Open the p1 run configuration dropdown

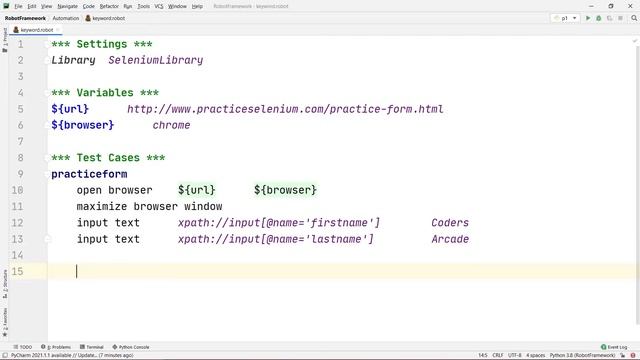pyautogui.click(x=565, y=18)
